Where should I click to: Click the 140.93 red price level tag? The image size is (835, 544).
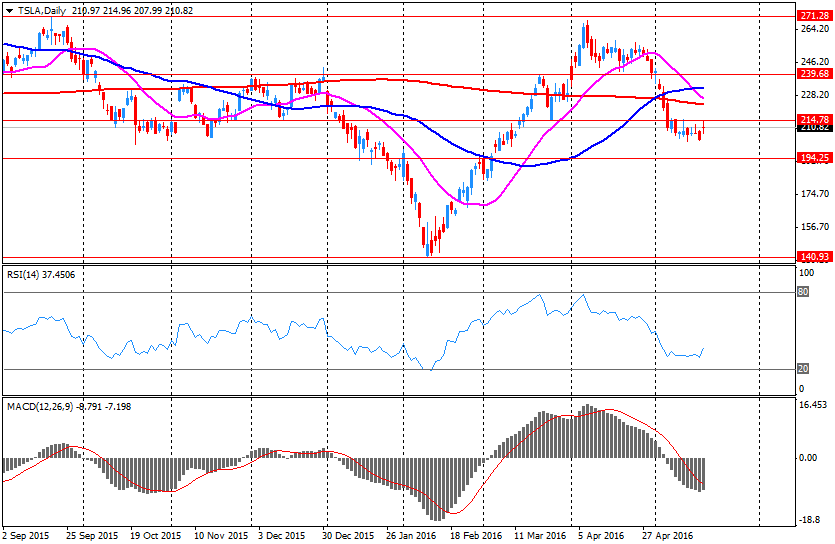815,257
